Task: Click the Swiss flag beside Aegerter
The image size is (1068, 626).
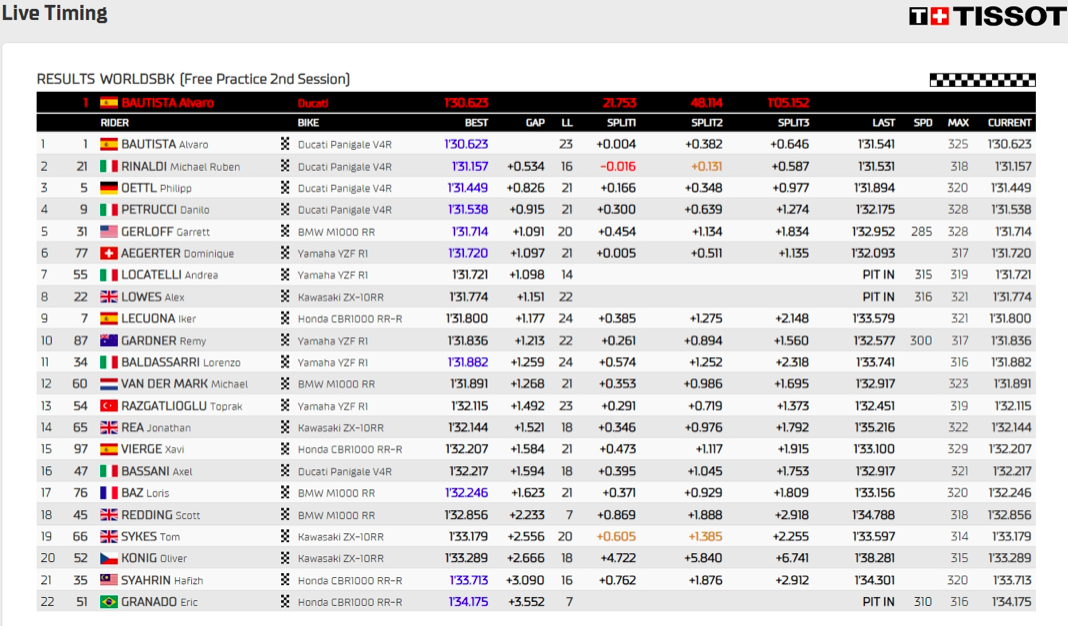Action: pyautogui.click(x=109, y=254)
